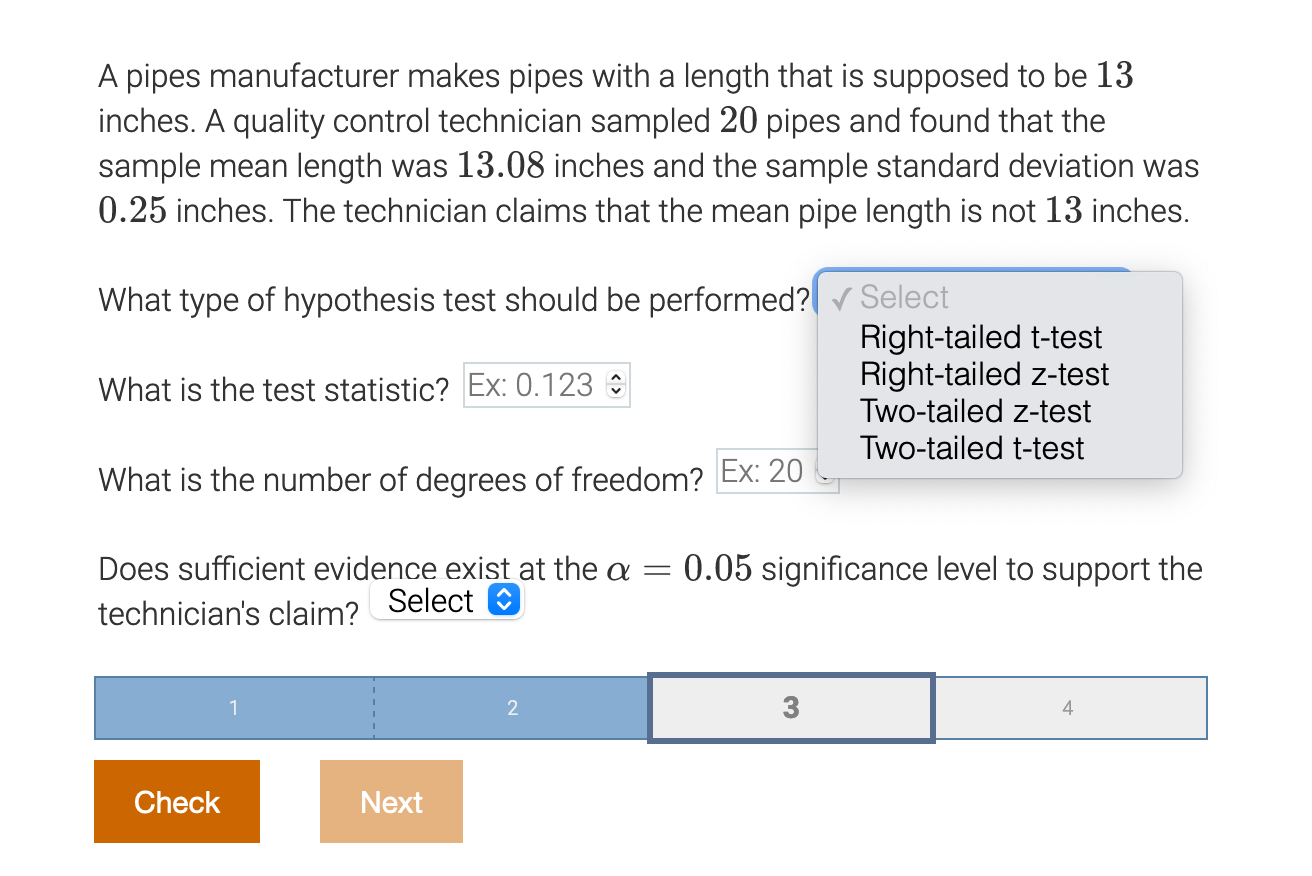The width and height of the screenshot is (1312, 876).
Task: Select the "Two-tailed z-test" option
Action: coord(975,411)
